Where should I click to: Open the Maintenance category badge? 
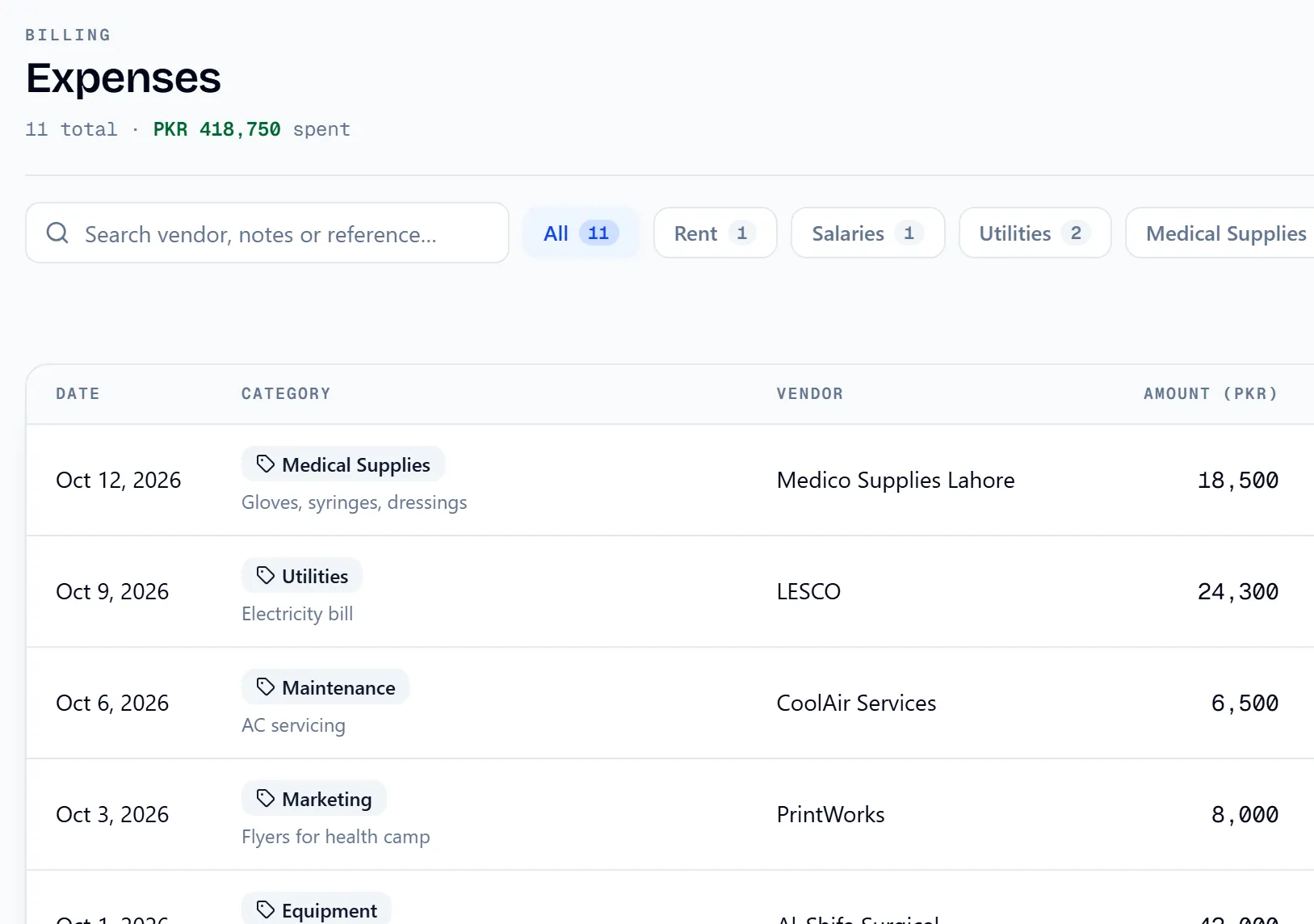point(325,687)
